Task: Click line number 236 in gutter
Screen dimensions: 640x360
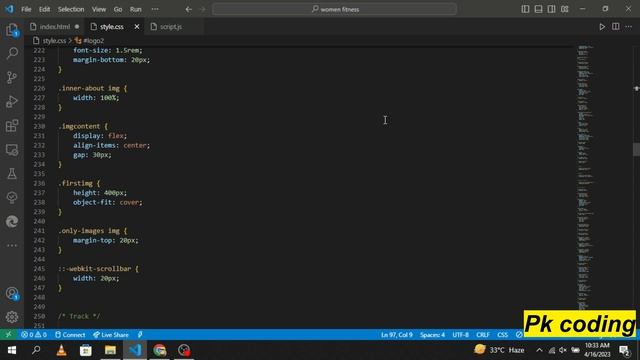Action: (x=39, y=183)
